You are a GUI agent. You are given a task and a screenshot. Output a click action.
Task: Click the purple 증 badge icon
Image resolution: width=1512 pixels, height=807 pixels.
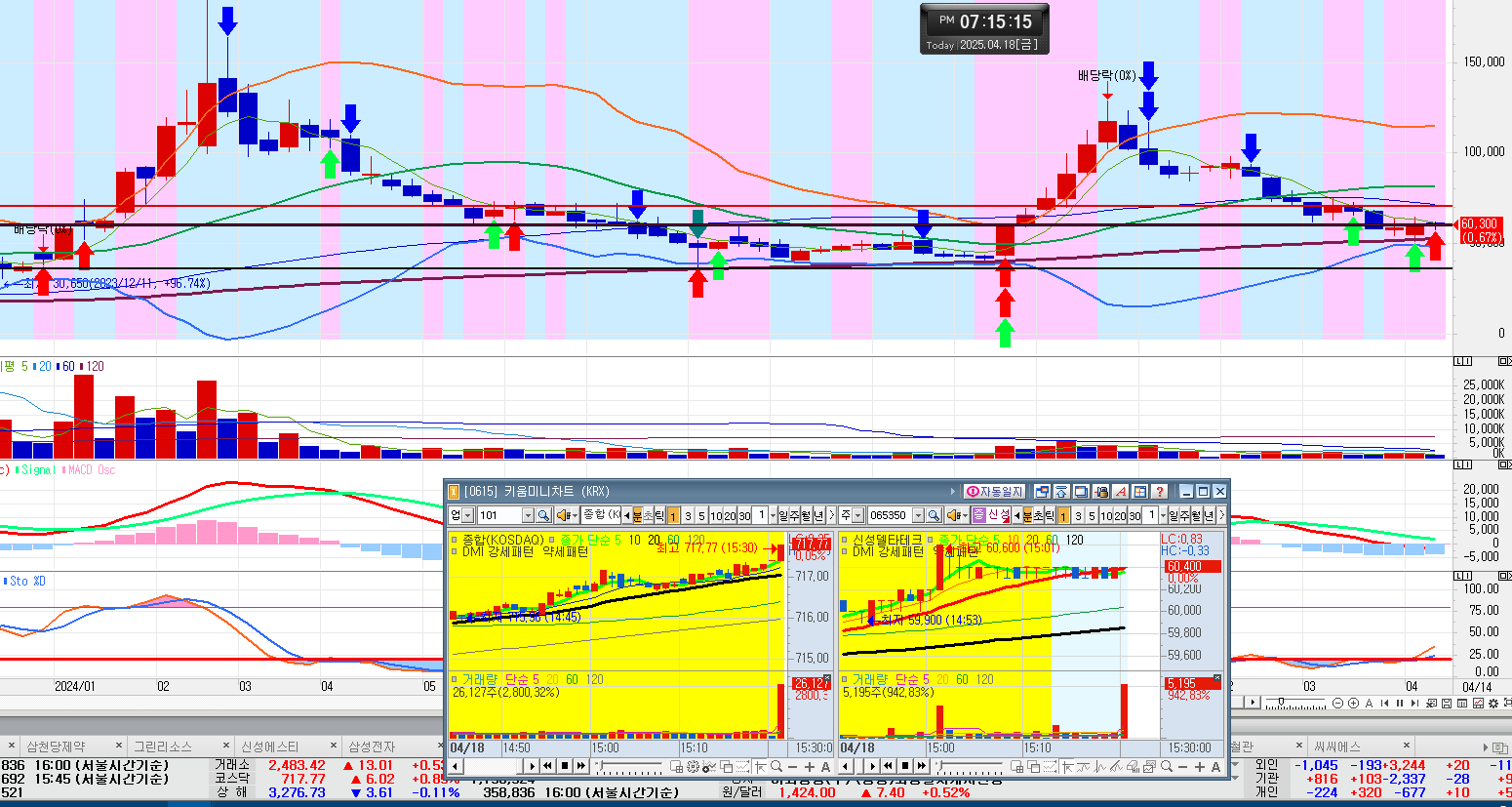(978, 515)
